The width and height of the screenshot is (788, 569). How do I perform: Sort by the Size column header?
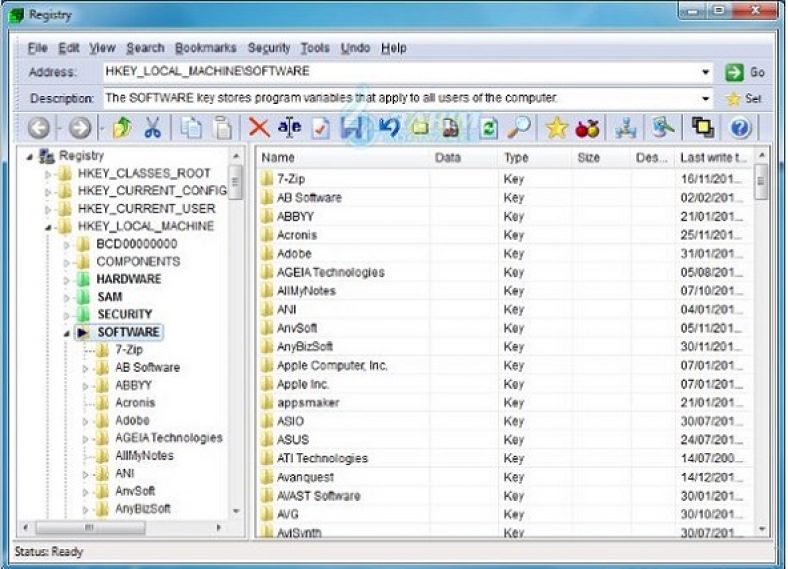(x=601, y=158)
